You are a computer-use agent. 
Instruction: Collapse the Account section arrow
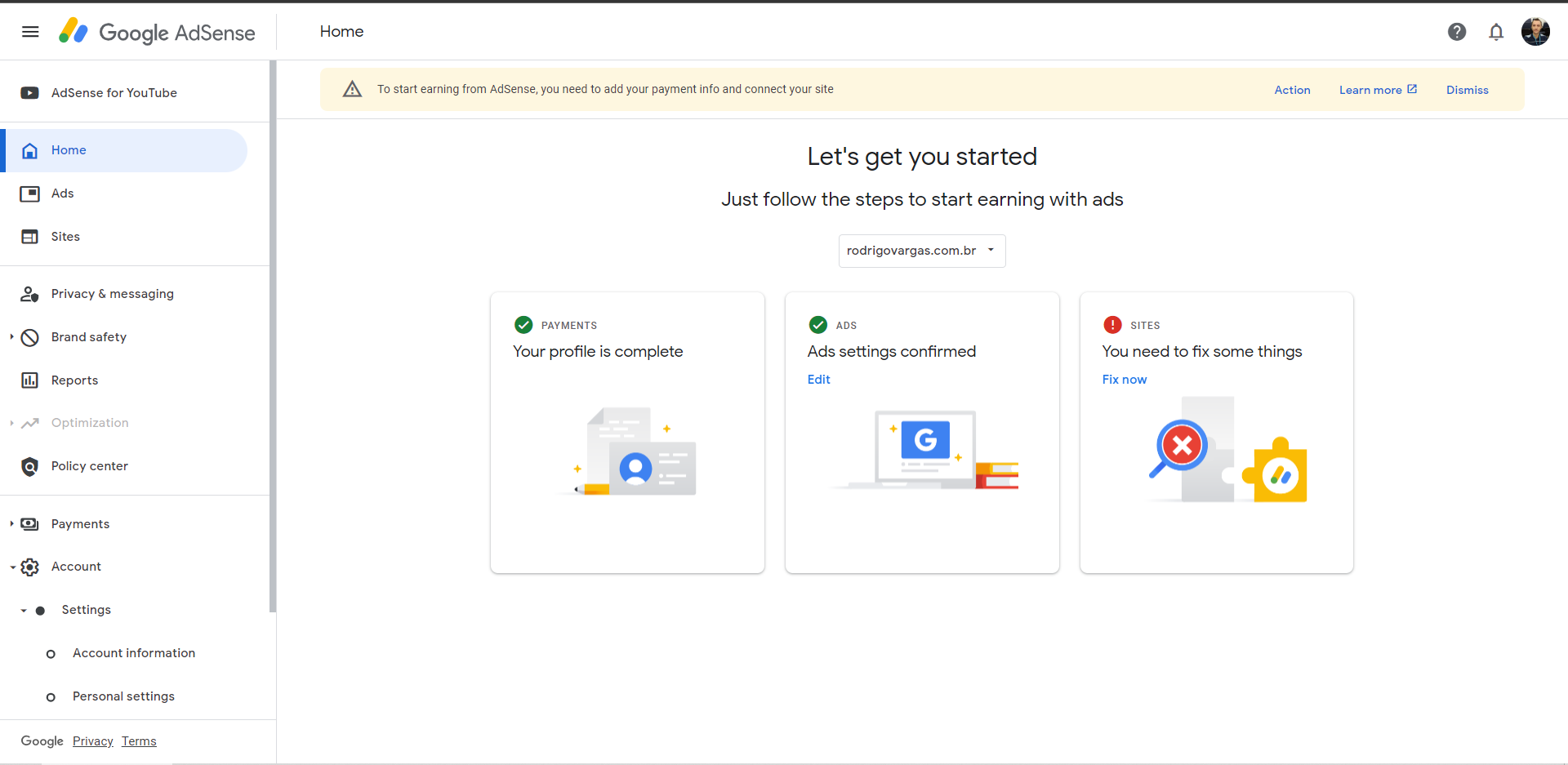pyautogui.click(x=12, y=567)
